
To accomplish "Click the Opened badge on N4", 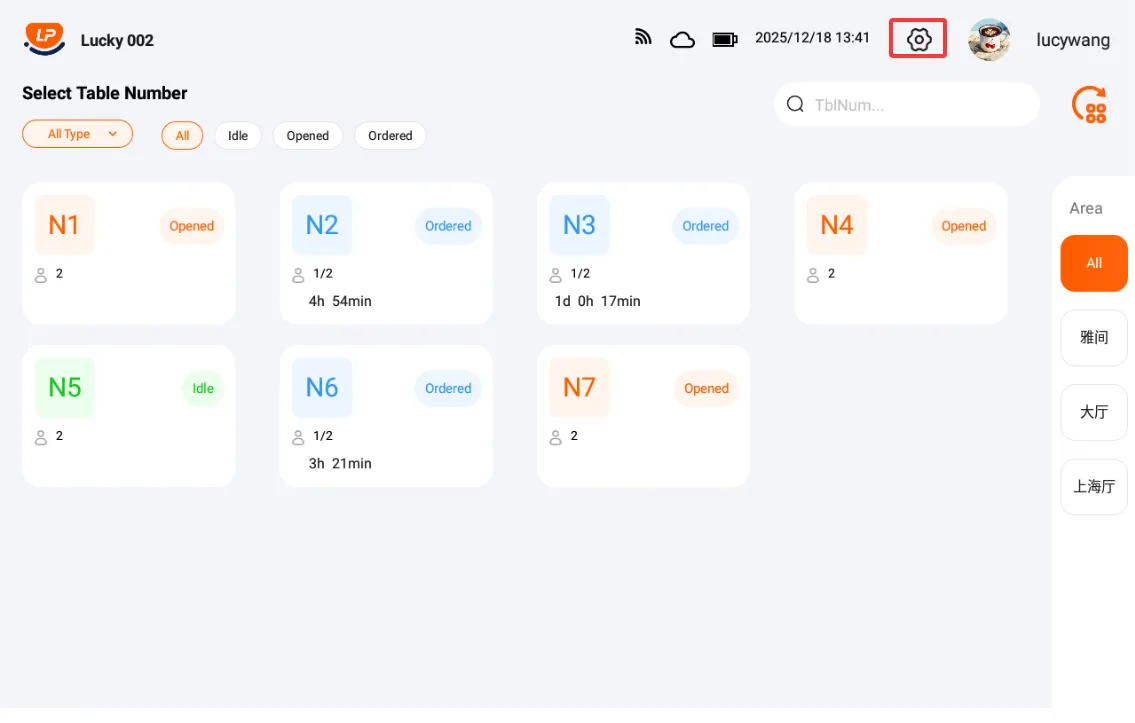I will click(963, 226).
